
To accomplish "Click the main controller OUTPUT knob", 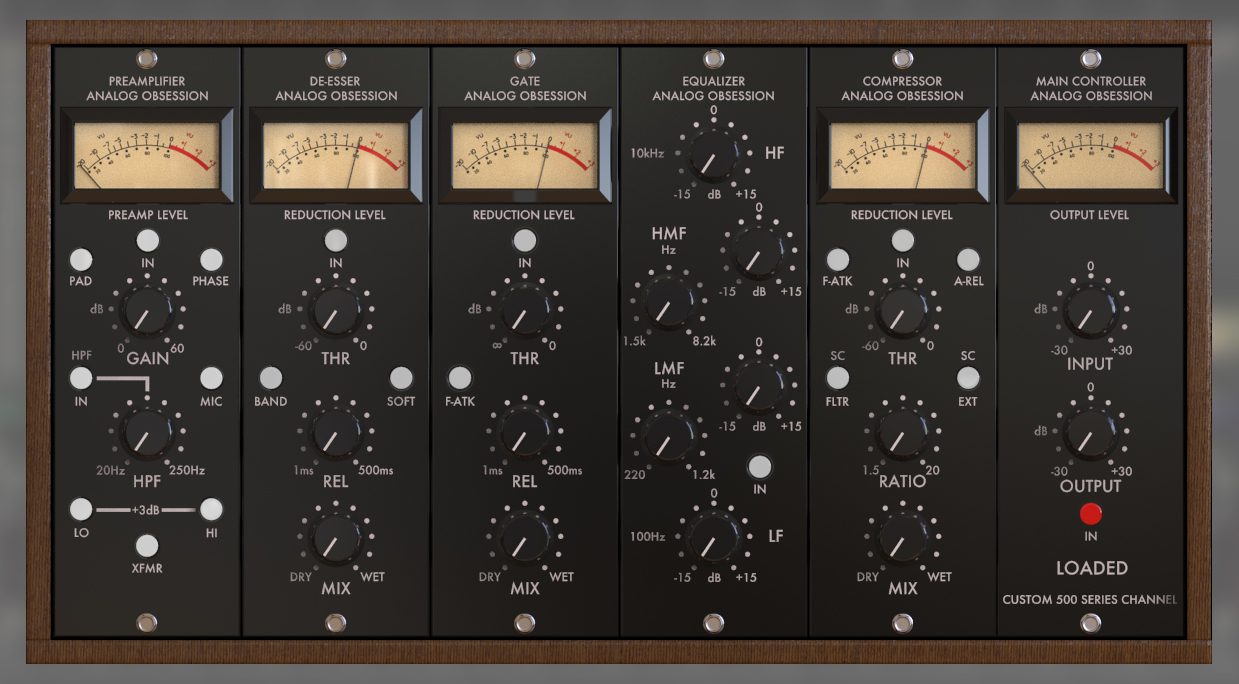I will 1091,433.
